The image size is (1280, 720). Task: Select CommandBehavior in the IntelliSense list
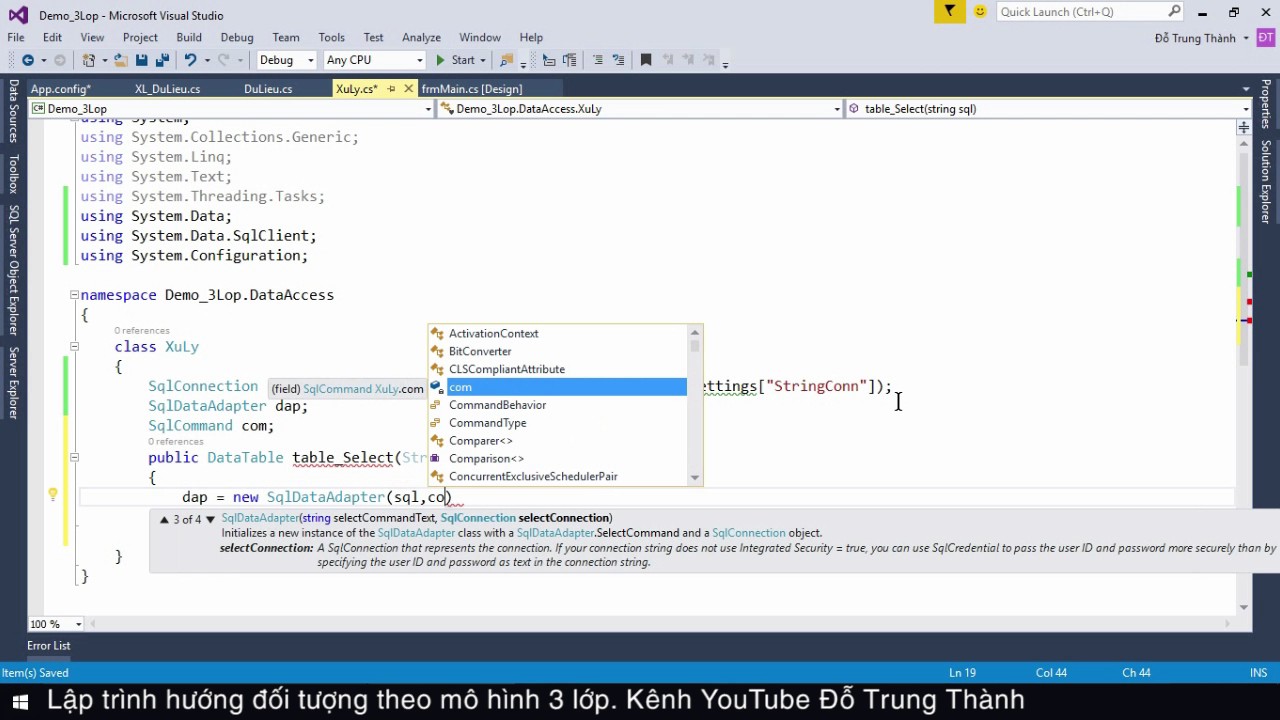[497, 405]
